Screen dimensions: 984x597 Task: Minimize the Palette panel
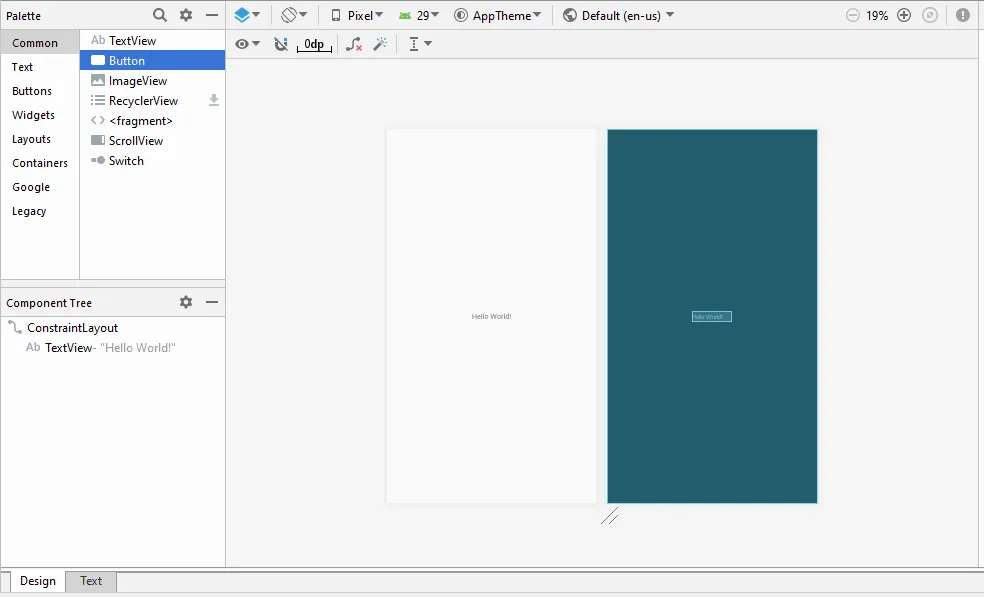(212, 14)
